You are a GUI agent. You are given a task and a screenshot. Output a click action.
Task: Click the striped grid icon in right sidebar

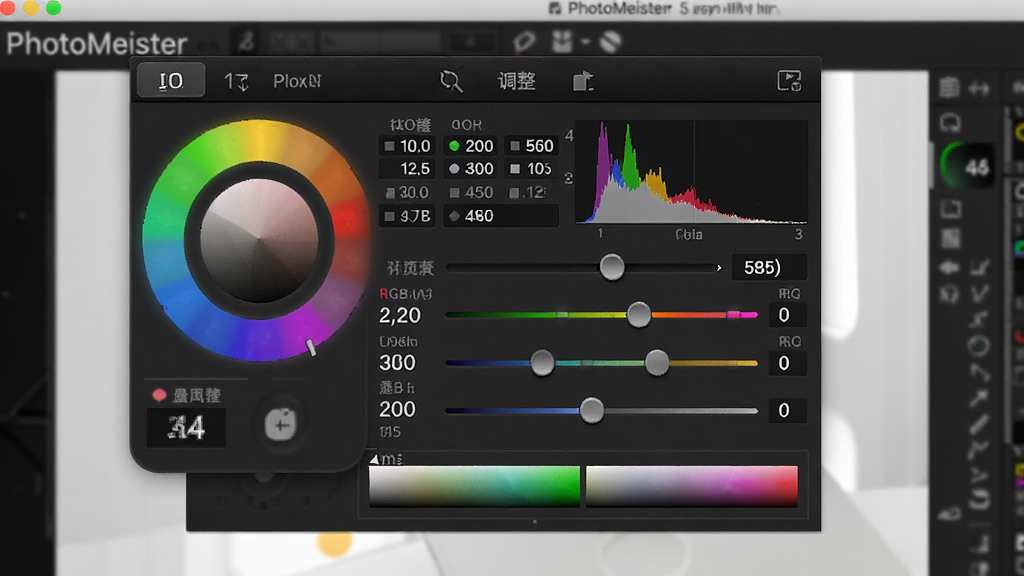(x=951, y=238)
